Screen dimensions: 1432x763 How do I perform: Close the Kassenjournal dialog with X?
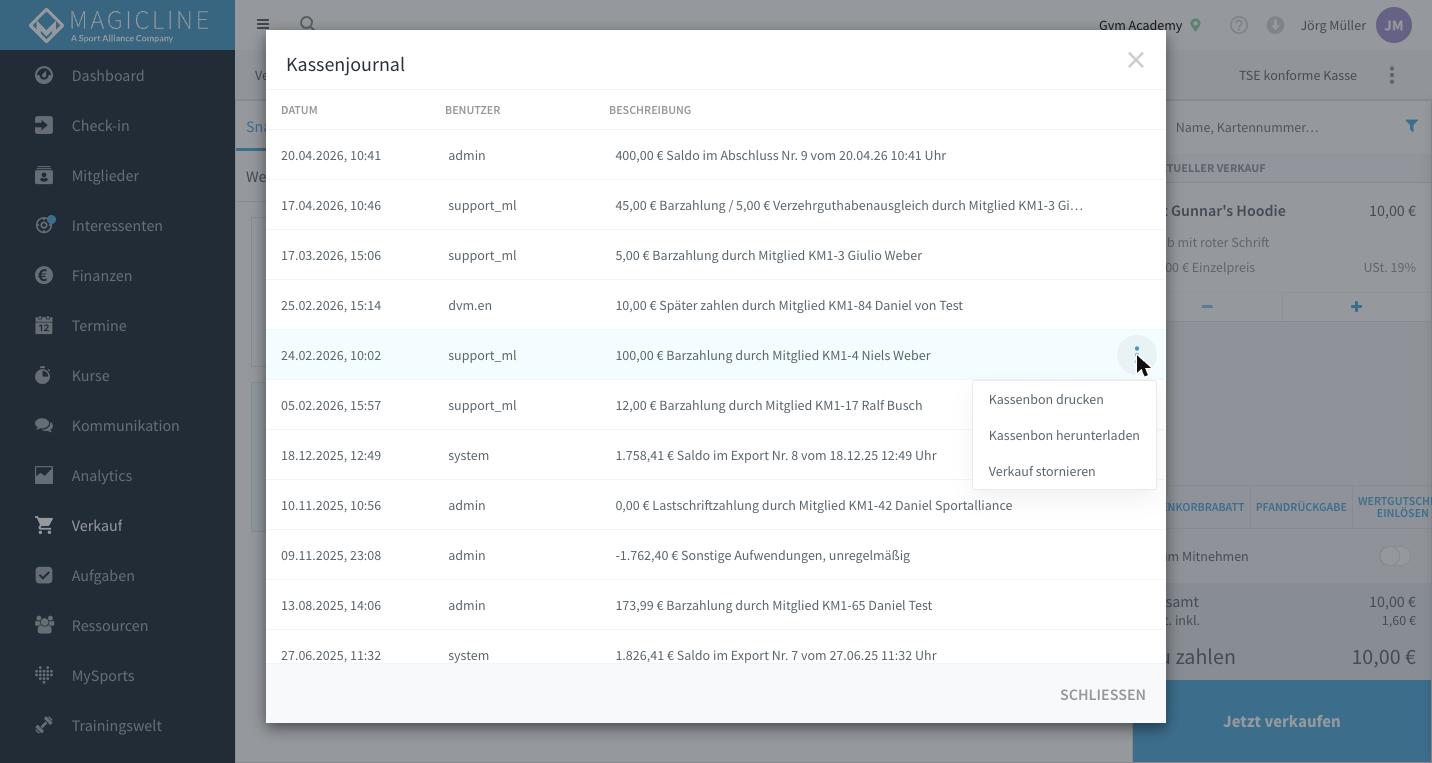tap(1135, 60)
